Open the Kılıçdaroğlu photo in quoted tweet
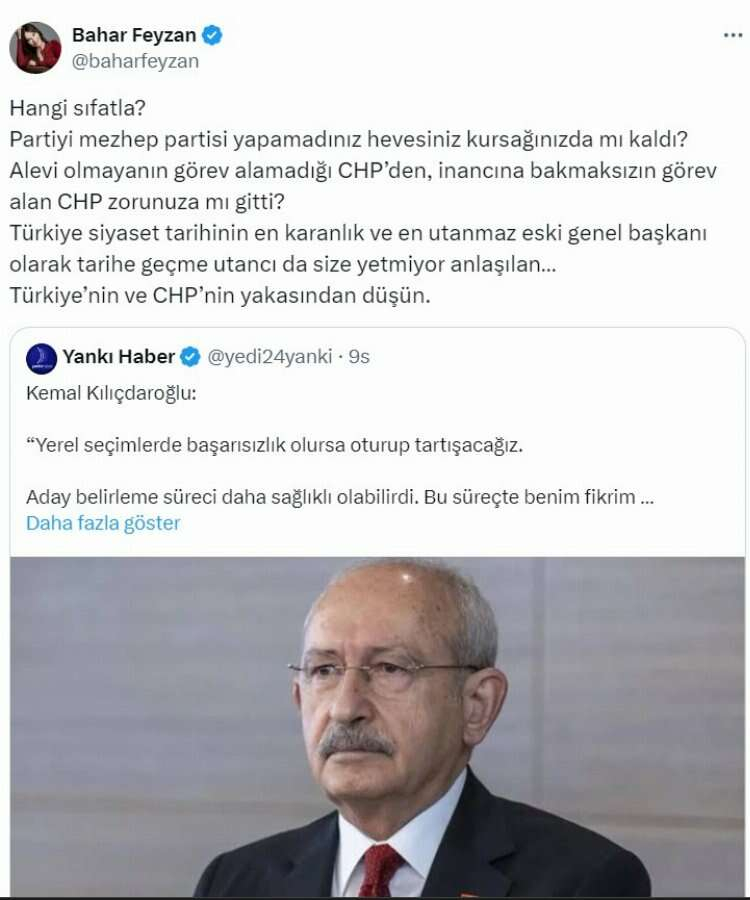Image resolution: width=750 pixels, height=900 pixels. [x=377, y=726]
